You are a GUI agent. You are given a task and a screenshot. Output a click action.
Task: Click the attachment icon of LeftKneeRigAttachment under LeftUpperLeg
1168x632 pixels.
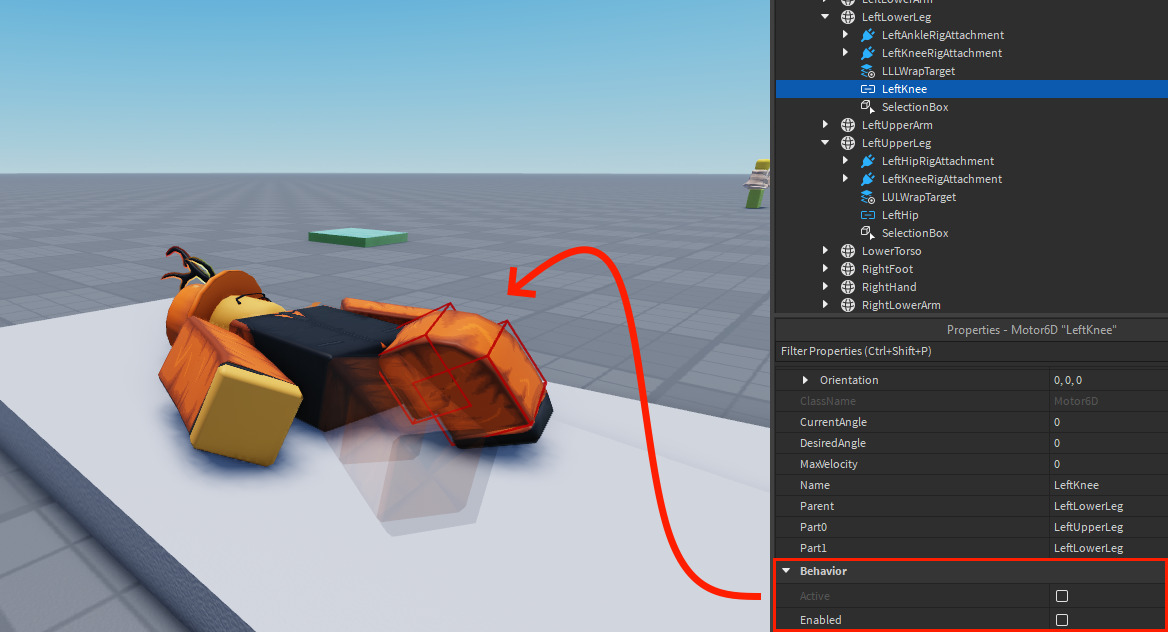pyautogui.click(x=868, y=179)
